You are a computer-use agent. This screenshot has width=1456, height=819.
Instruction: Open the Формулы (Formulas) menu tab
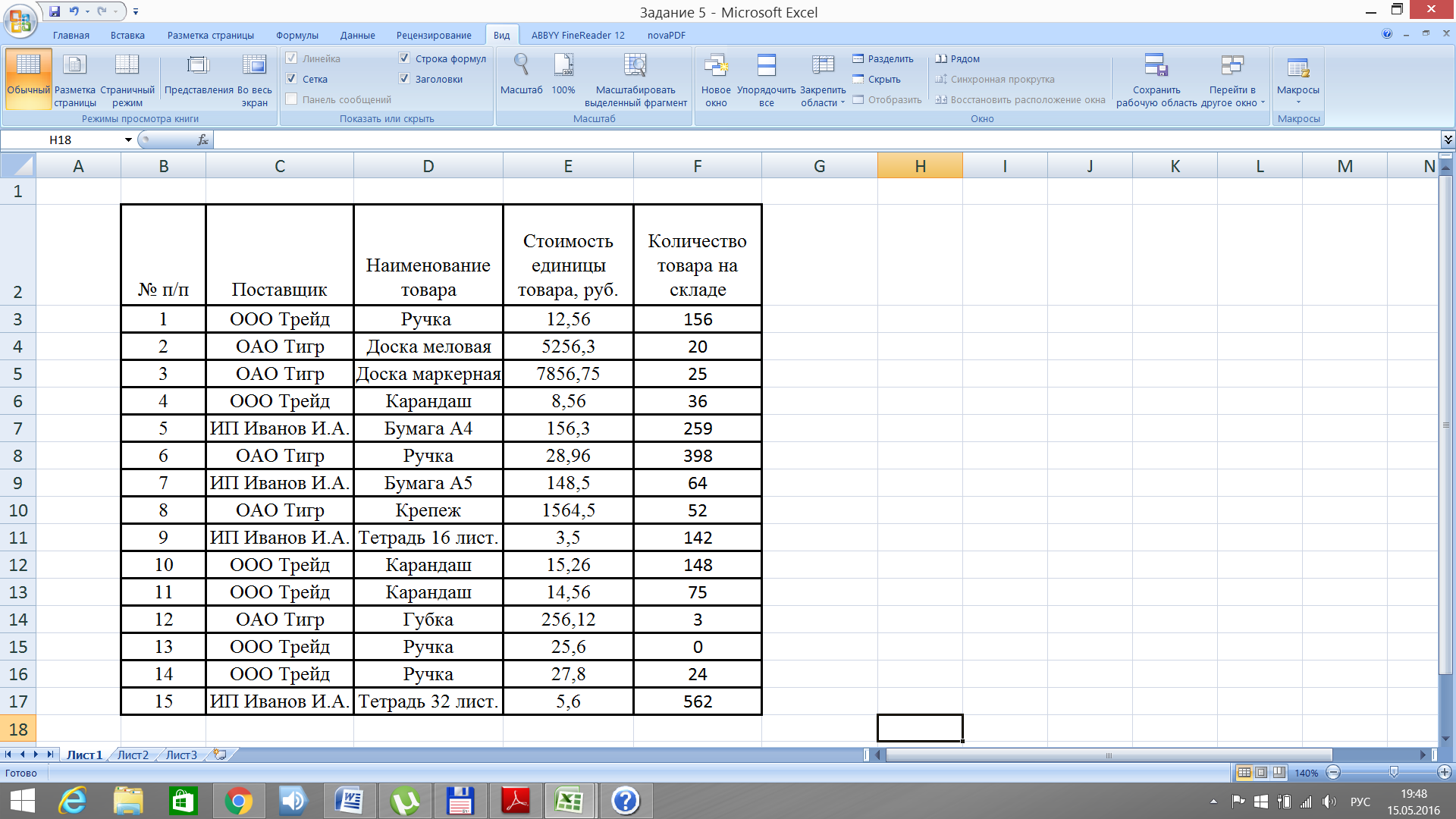coord(297,35)
